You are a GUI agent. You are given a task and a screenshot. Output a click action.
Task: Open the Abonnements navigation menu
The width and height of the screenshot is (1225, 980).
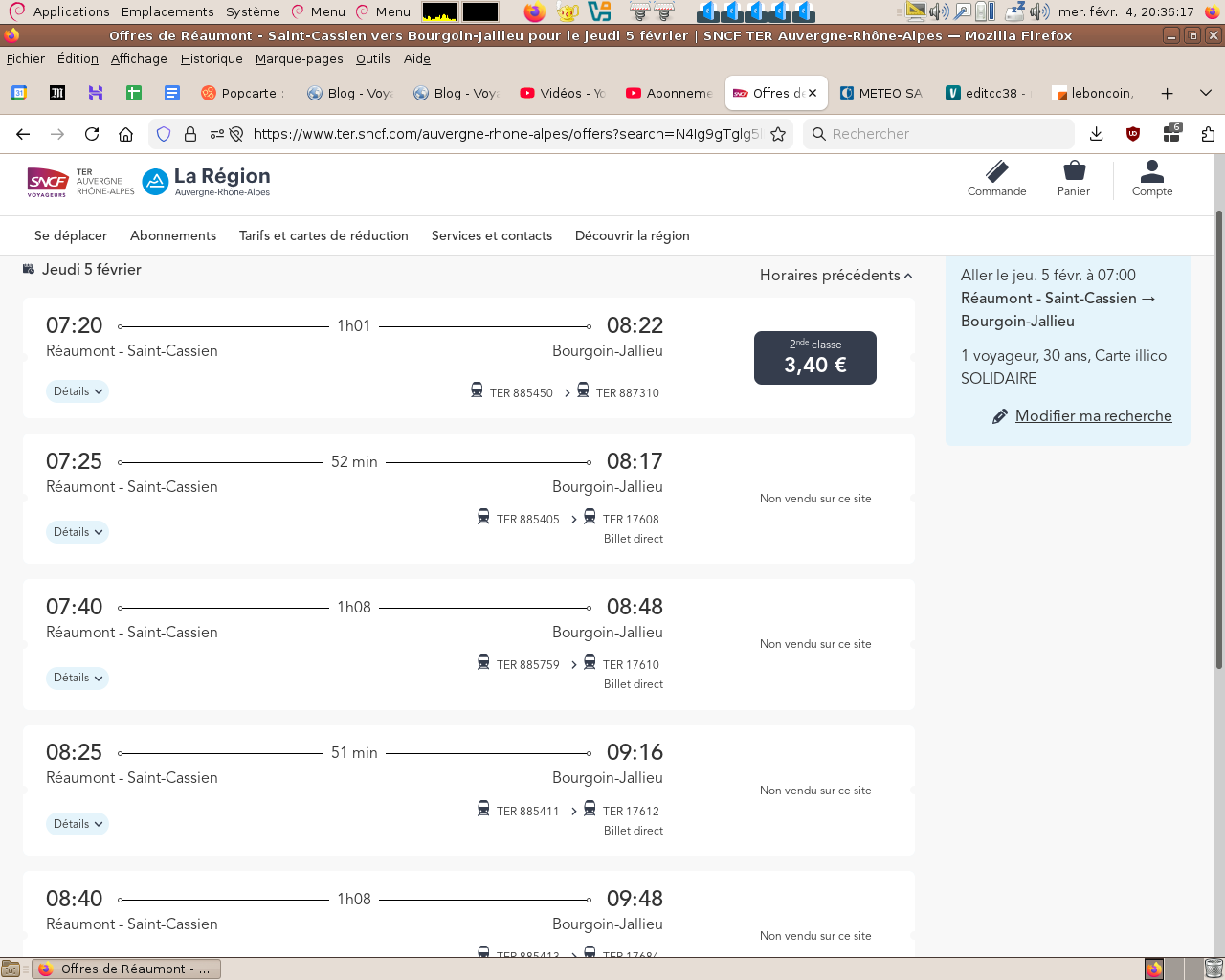[x=173, y=235]
